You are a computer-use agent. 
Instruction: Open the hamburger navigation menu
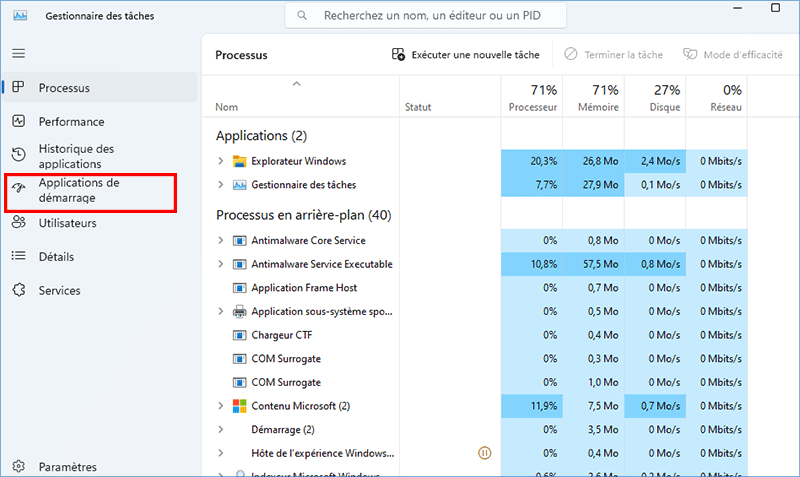[x=19, y=53]
